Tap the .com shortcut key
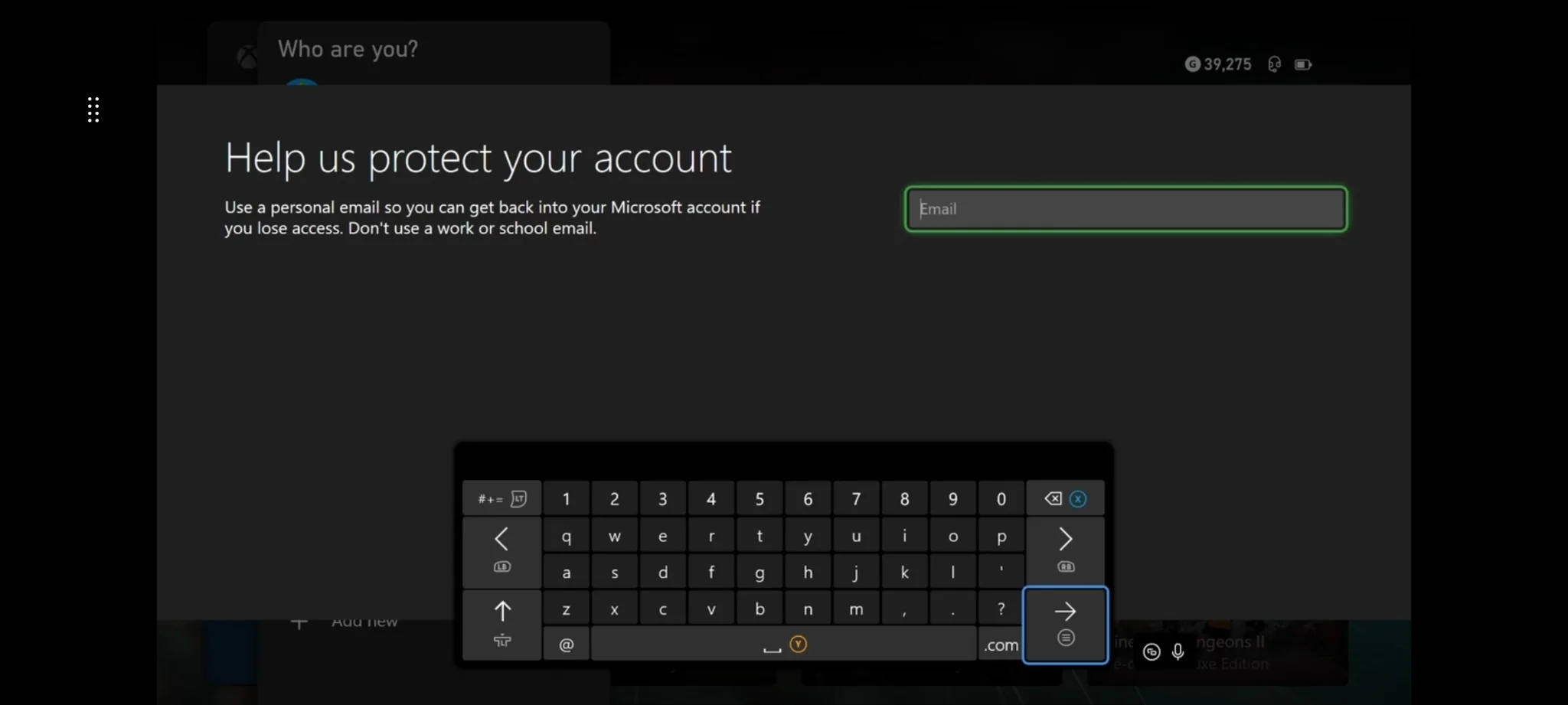 [1001, 644]
